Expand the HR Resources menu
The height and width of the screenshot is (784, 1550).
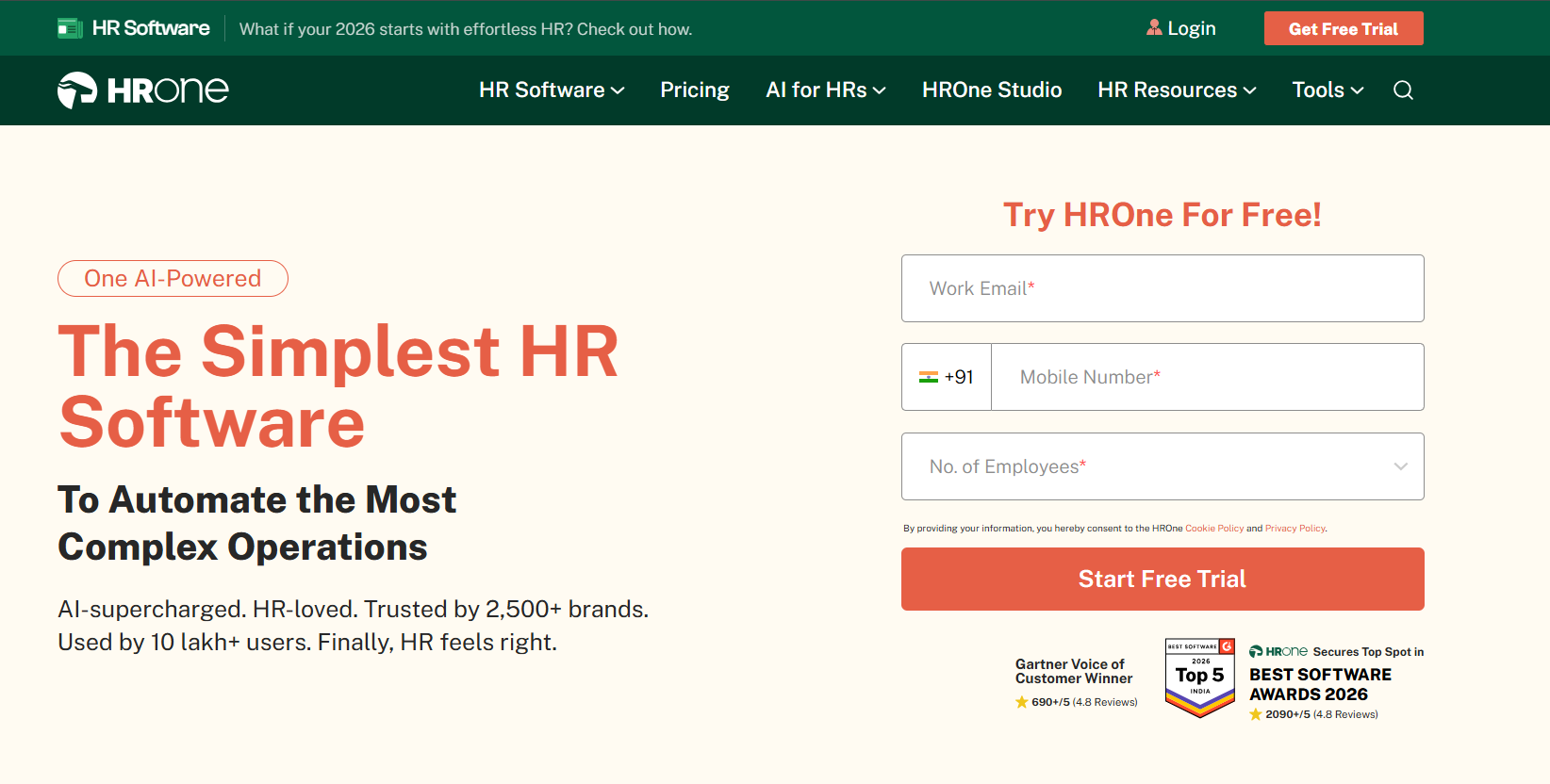coord(1177,90)
